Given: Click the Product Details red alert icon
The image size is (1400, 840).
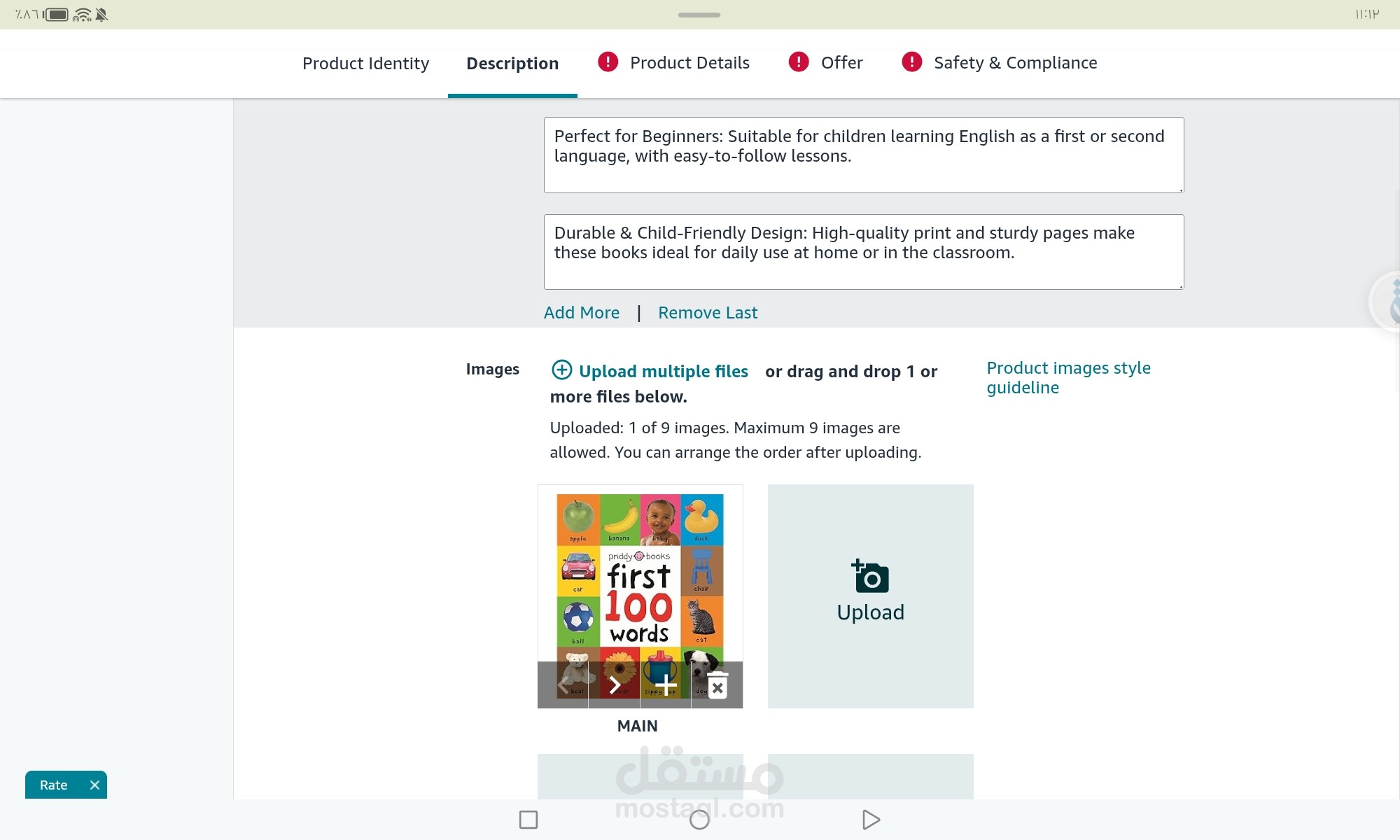Looking at the screenshot, I should click(x=608, y=62).
